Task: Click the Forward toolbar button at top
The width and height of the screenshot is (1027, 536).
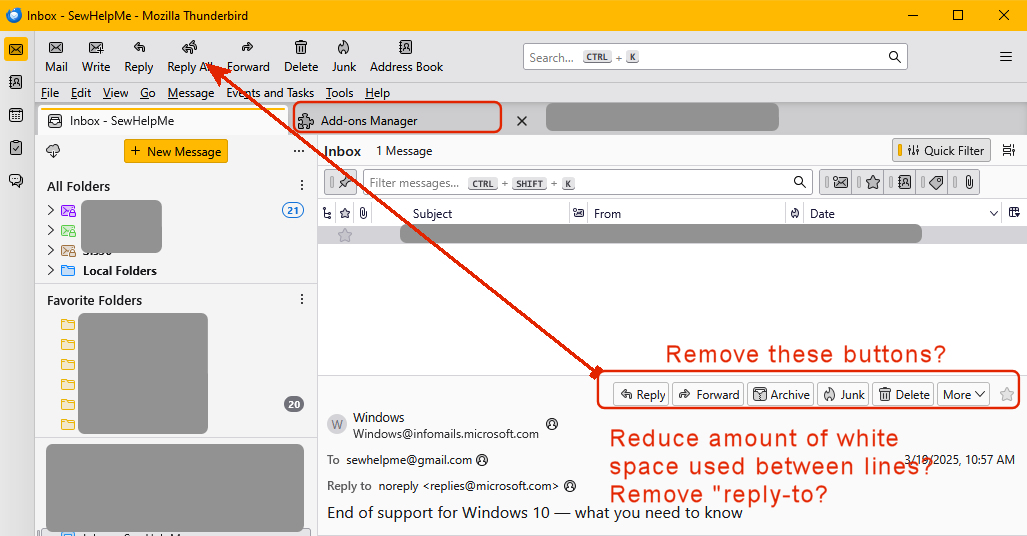Action: 248,56
